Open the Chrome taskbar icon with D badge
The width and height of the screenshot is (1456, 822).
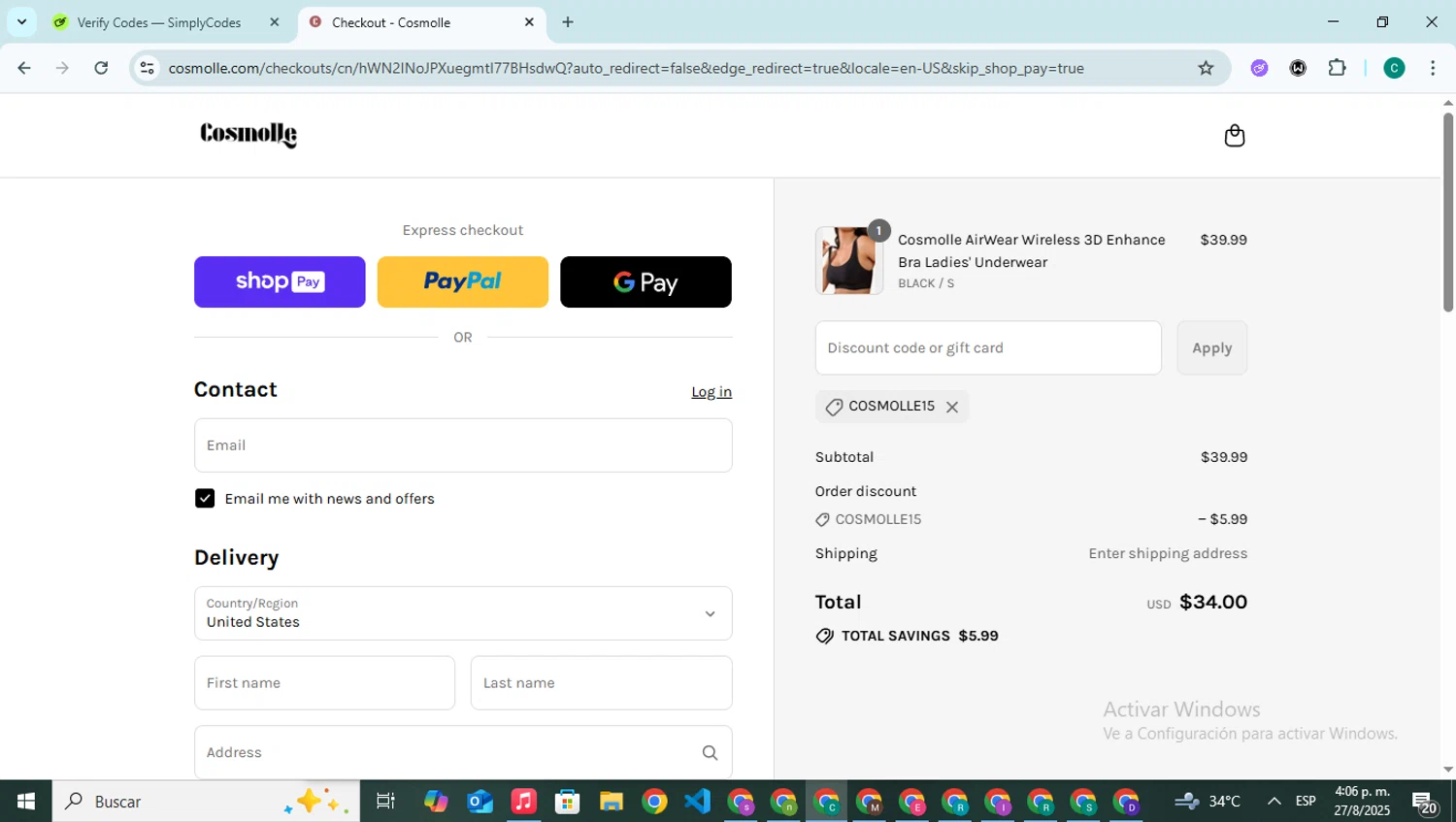coord(1127,802)
